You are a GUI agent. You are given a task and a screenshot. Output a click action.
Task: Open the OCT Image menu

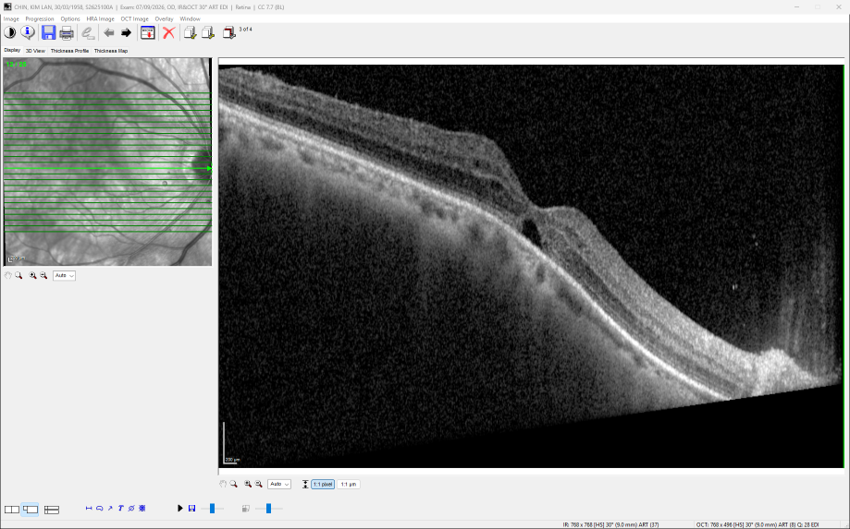pyautogui.click(x=134, y=19)
